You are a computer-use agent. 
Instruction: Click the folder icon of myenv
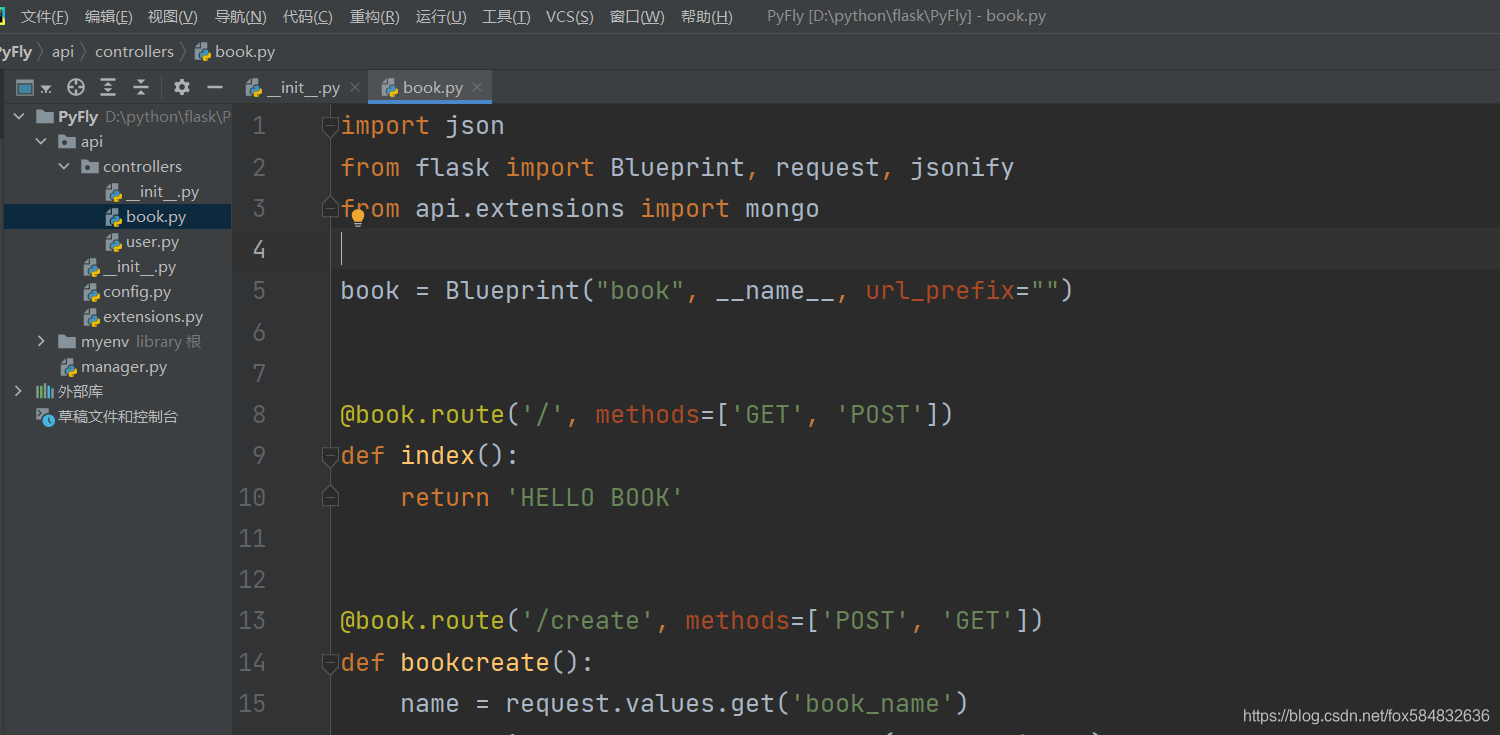tap(67, 342)
